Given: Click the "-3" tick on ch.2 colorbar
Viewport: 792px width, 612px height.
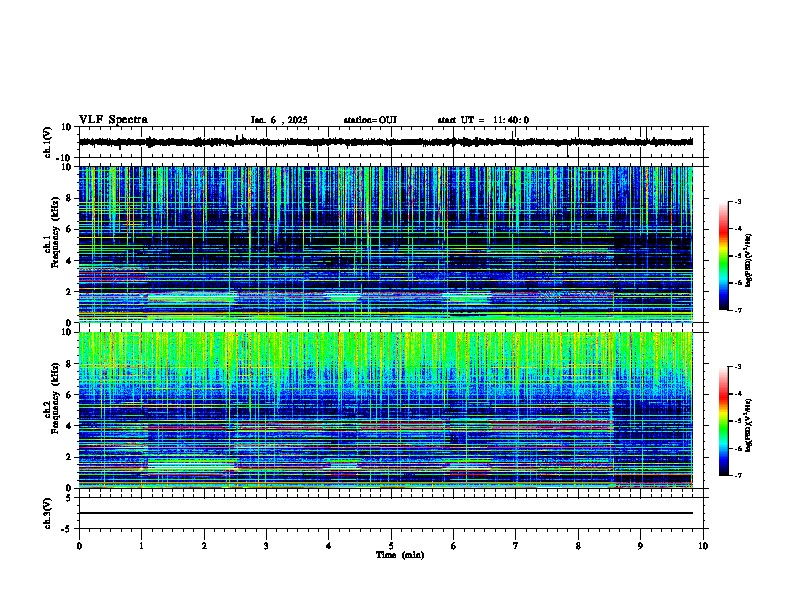Looking at the screenshot, I should tap(737, 367).
